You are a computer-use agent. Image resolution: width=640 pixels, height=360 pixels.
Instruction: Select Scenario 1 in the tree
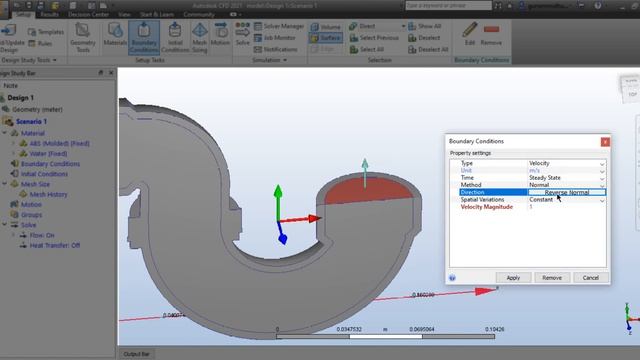(31, 122)
